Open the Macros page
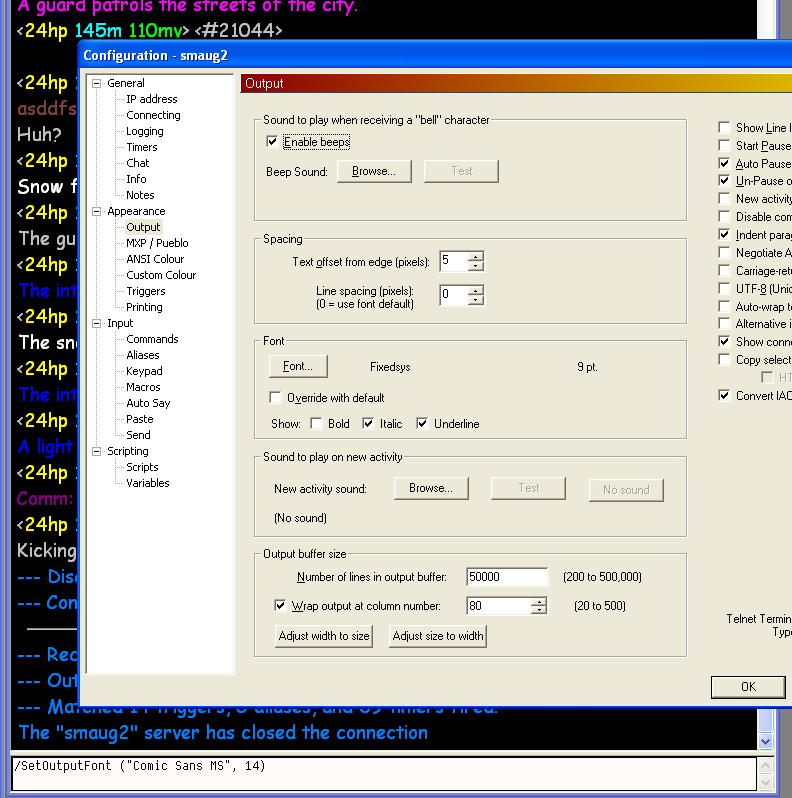Viewport: 792px width, 798px height. tap(143, 387)
